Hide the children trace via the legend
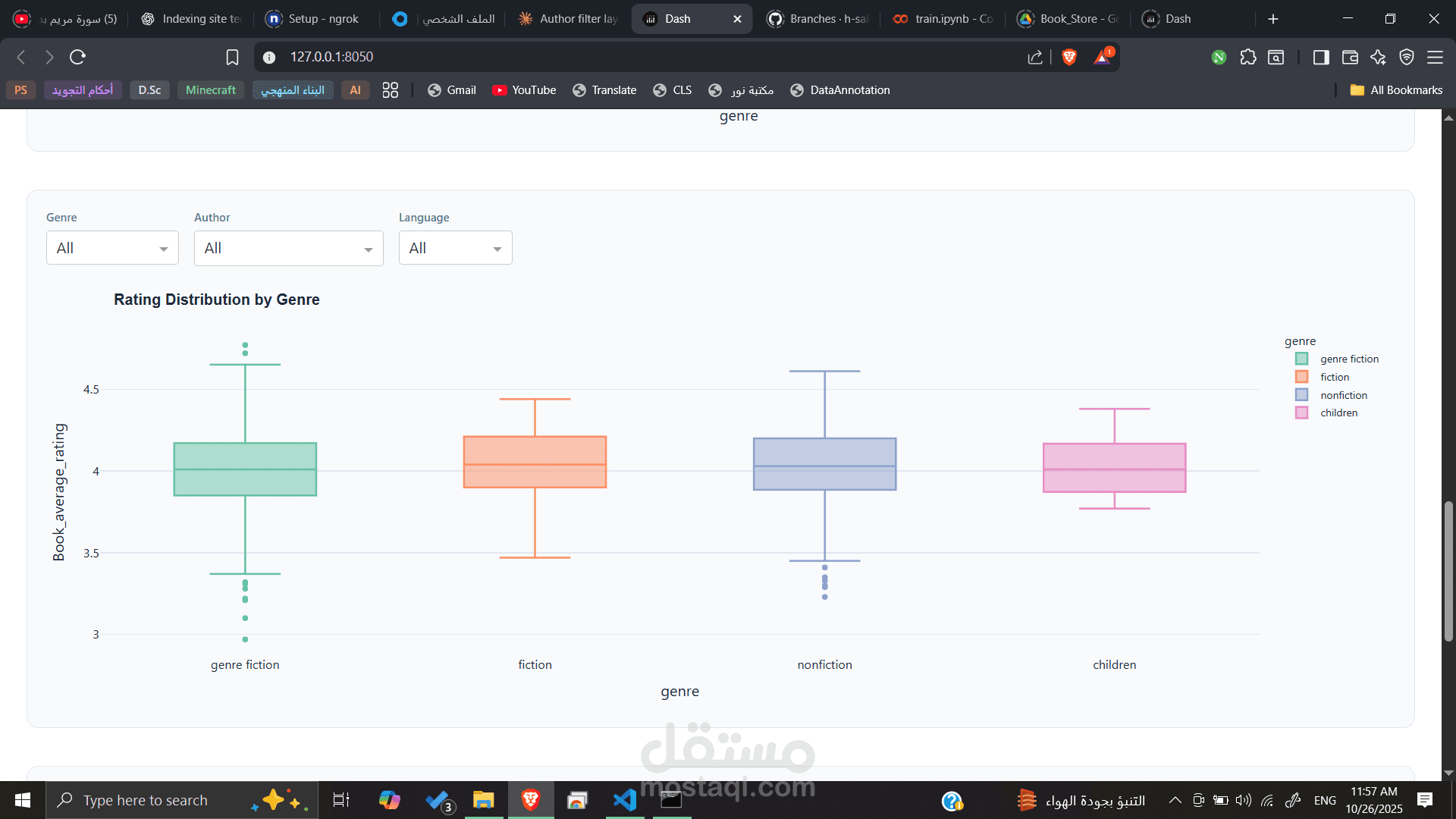 point(1338,413)
